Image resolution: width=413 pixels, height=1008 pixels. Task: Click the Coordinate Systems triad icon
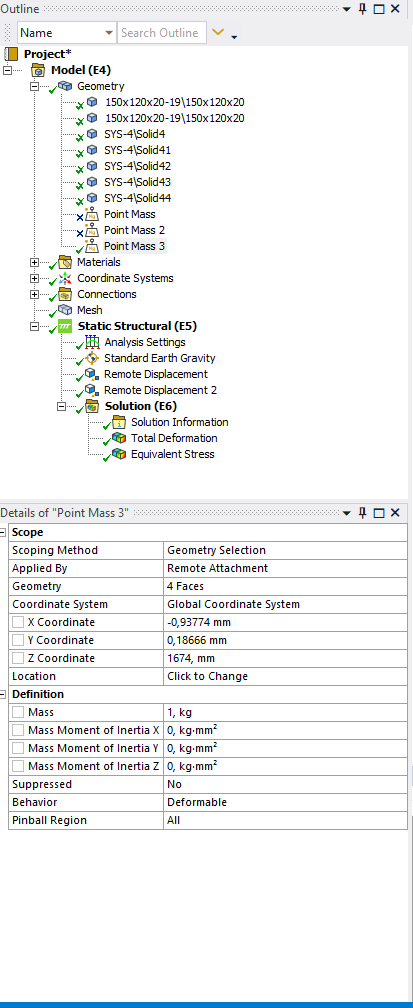coord(65,278)
